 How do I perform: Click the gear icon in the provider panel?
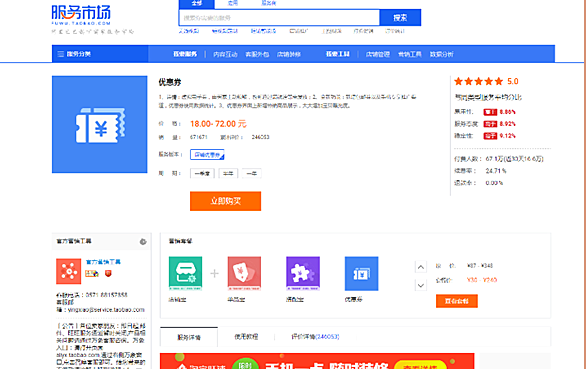tap(143, 242)
